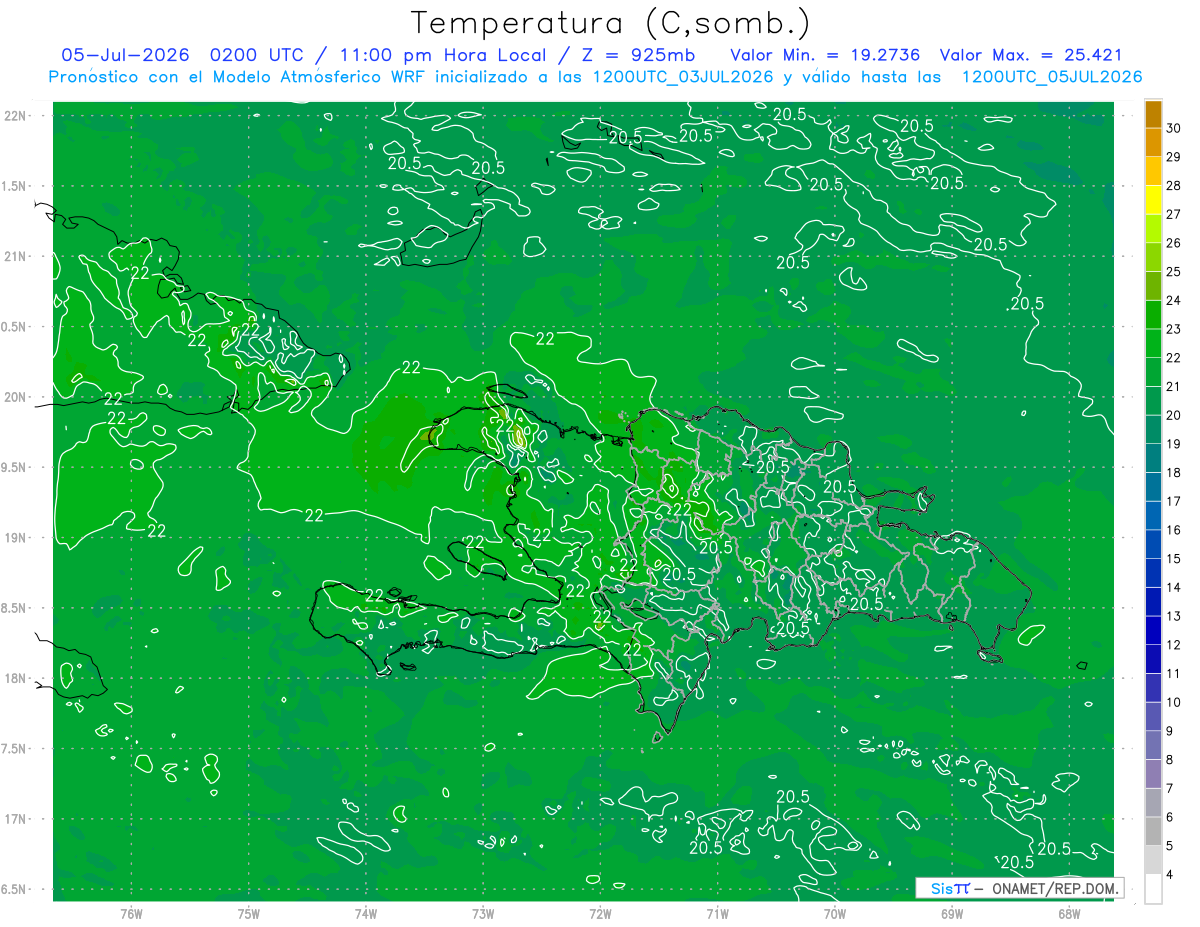Image resolution: width=1200 pixels, height=927 pixels.
Task: Click the legend value "8"
Action: (1170, 760)
